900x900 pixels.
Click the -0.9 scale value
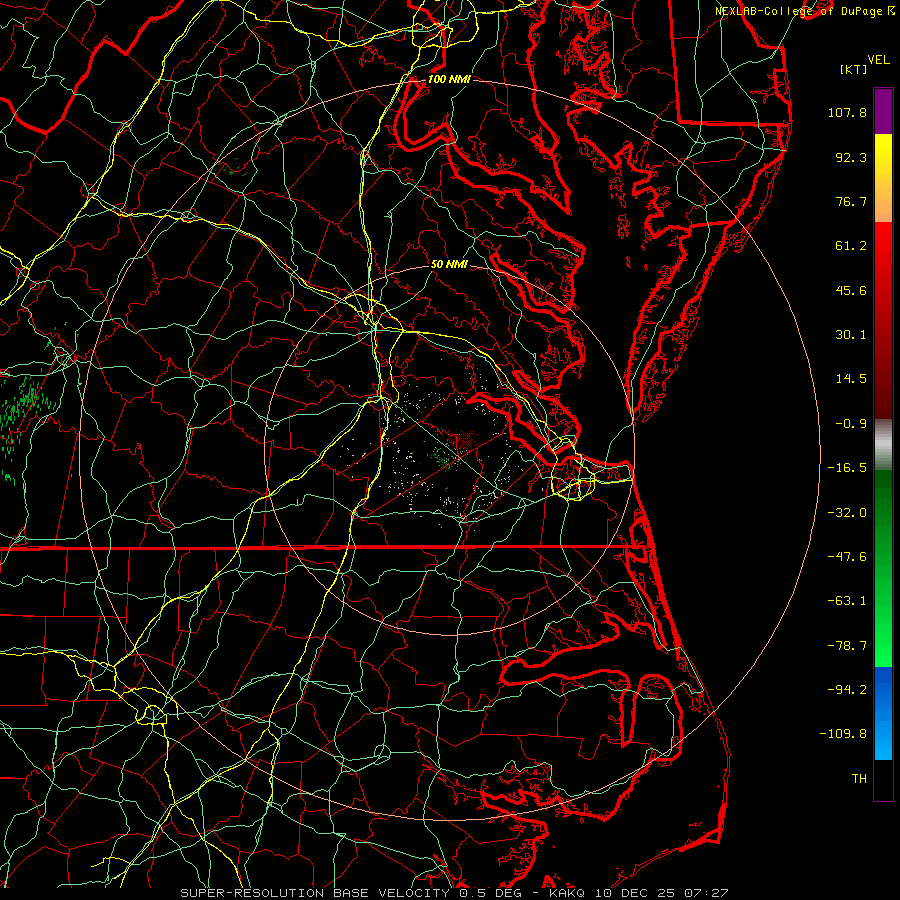(851, 424)
